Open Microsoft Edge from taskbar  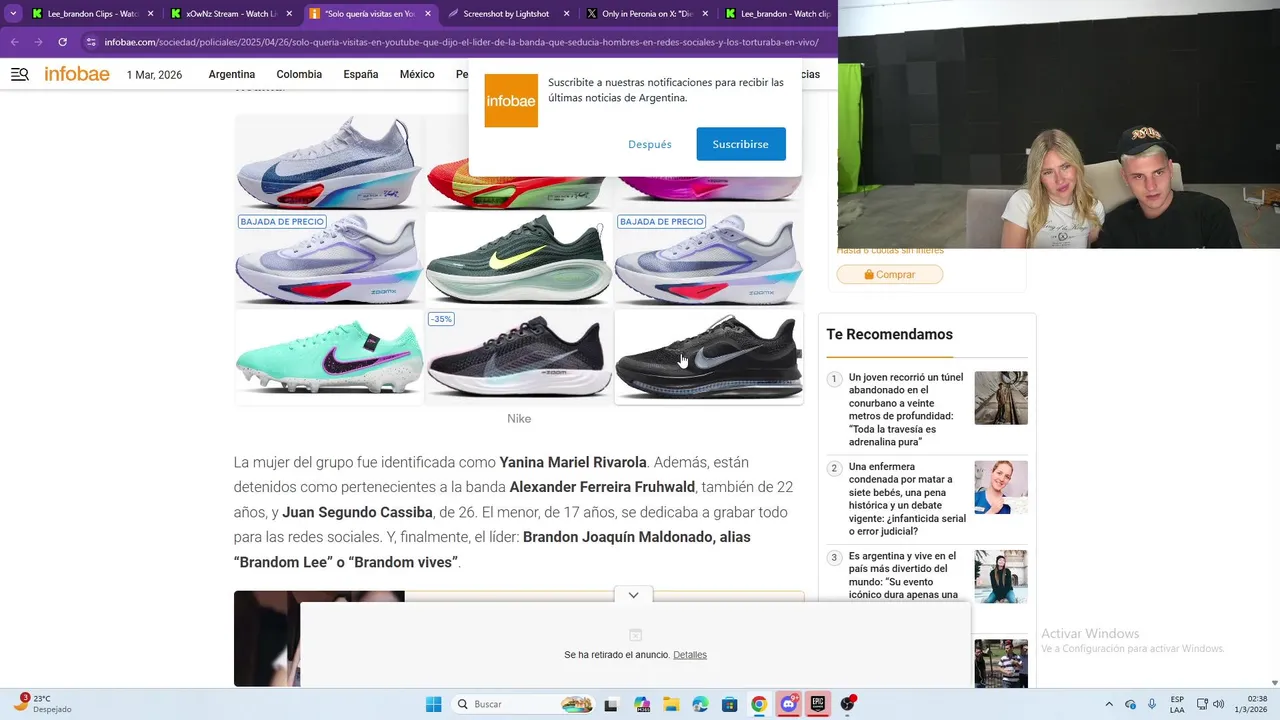(700, 704)
